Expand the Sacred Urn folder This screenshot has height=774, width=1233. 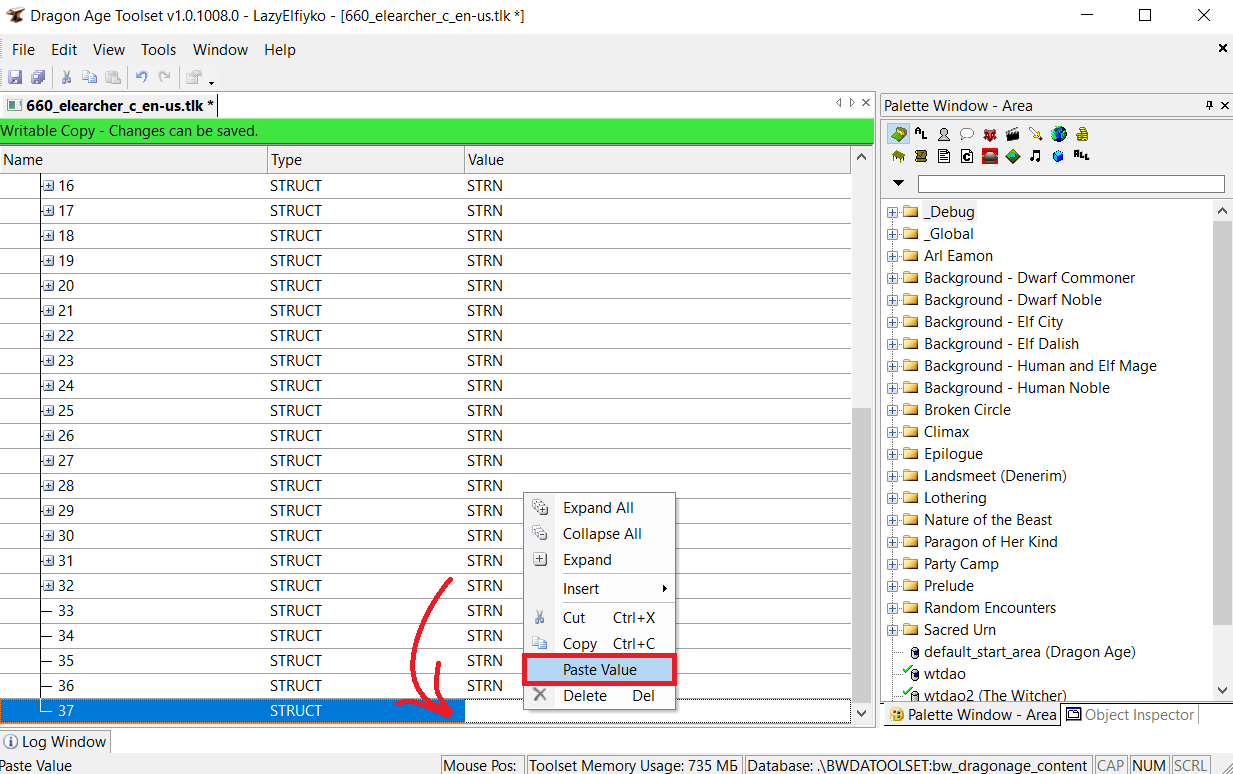pyautogui.click(x=892, y=630)
